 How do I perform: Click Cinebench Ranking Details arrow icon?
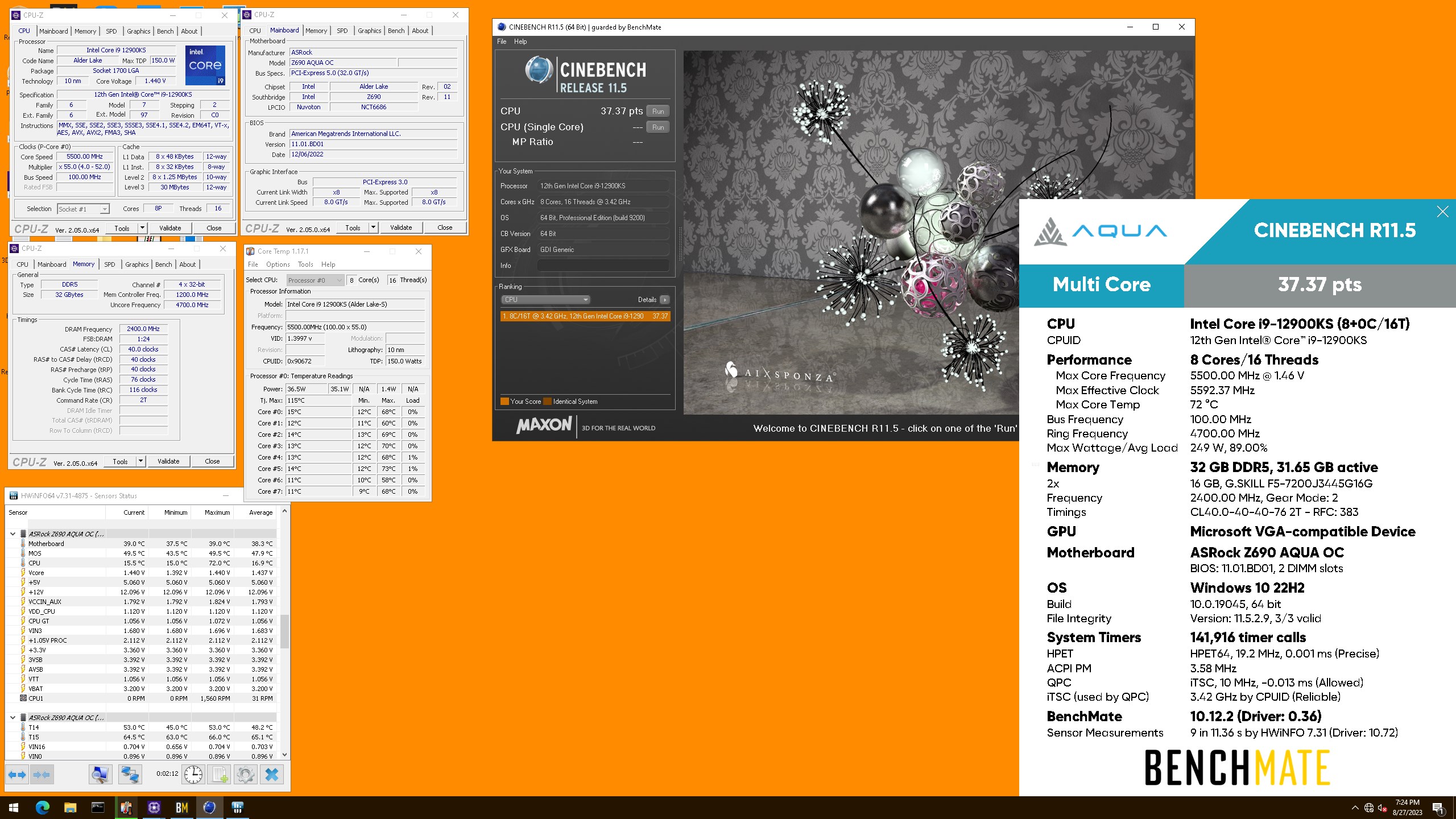point(664,300)
